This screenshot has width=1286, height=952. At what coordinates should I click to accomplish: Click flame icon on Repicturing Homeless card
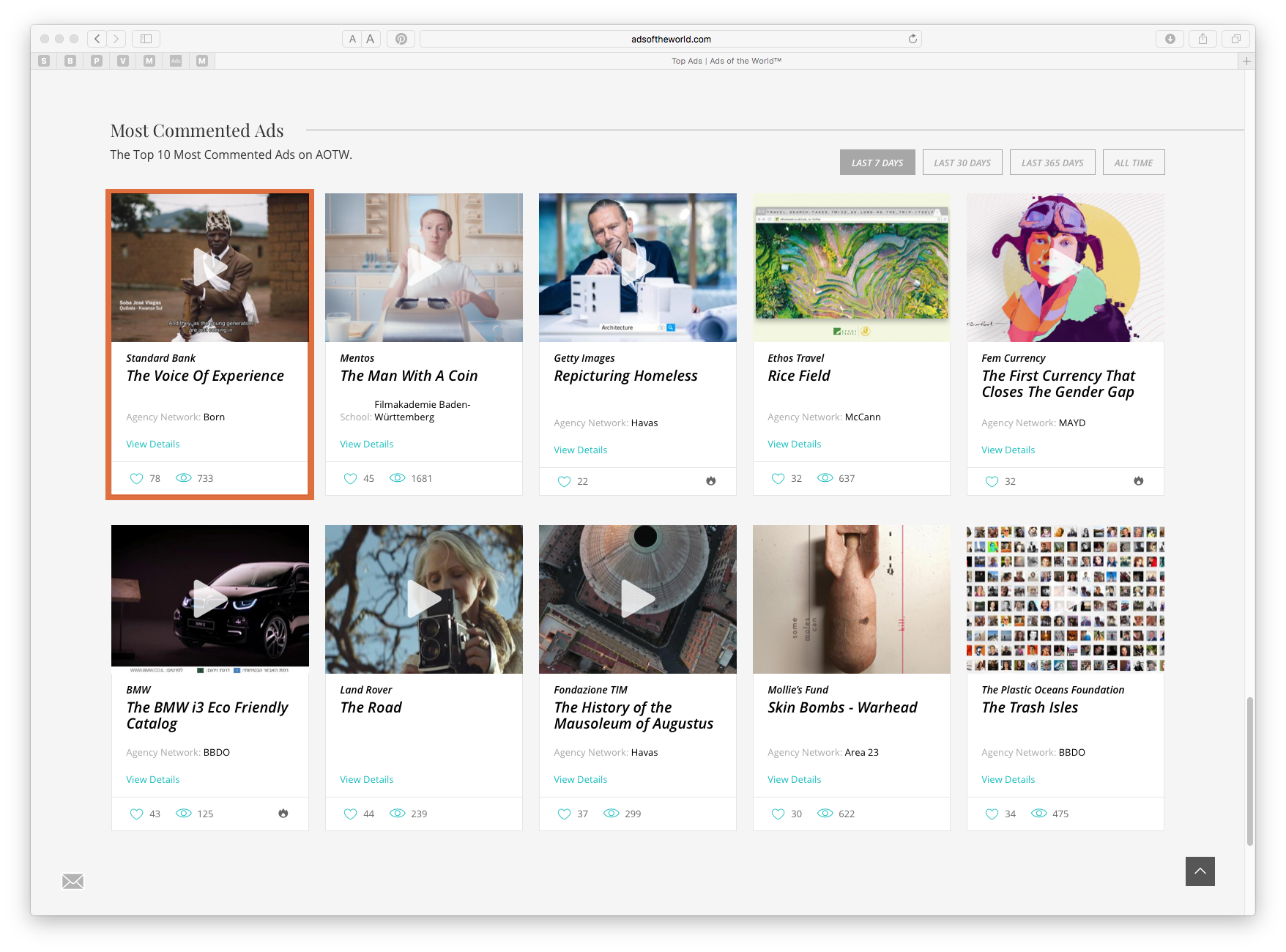(710, 481)
